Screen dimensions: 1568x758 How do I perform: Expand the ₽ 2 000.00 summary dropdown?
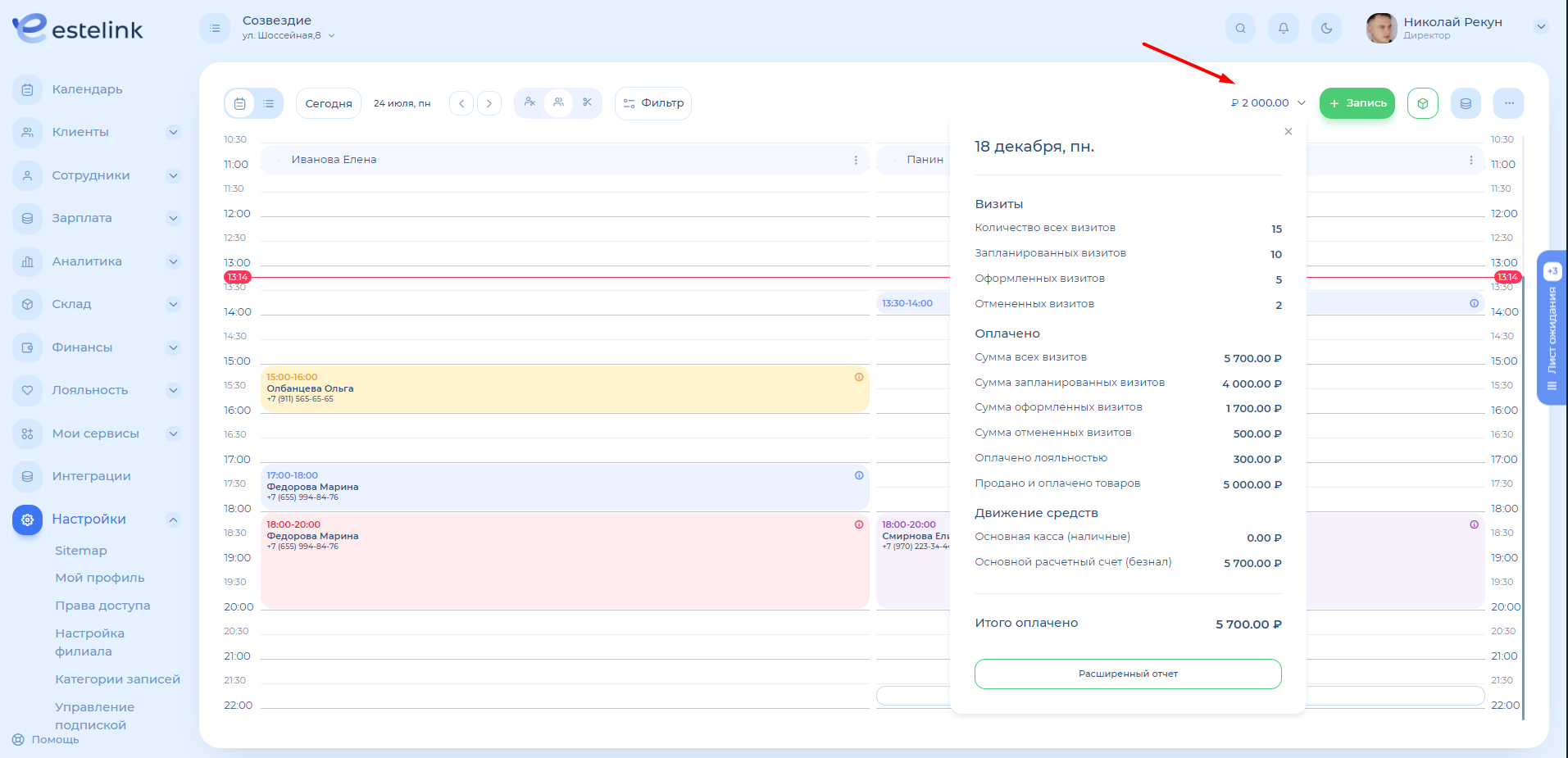pos(1267,103)
